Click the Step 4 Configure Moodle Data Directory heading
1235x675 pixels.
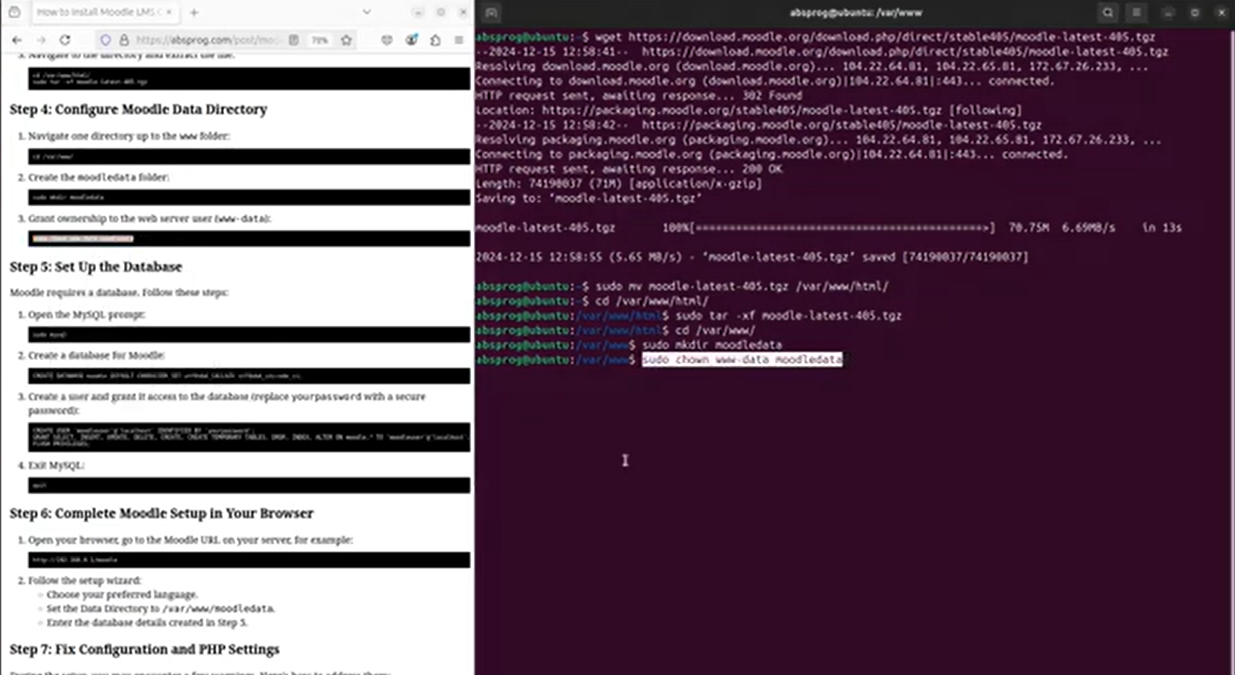[138, 109]
